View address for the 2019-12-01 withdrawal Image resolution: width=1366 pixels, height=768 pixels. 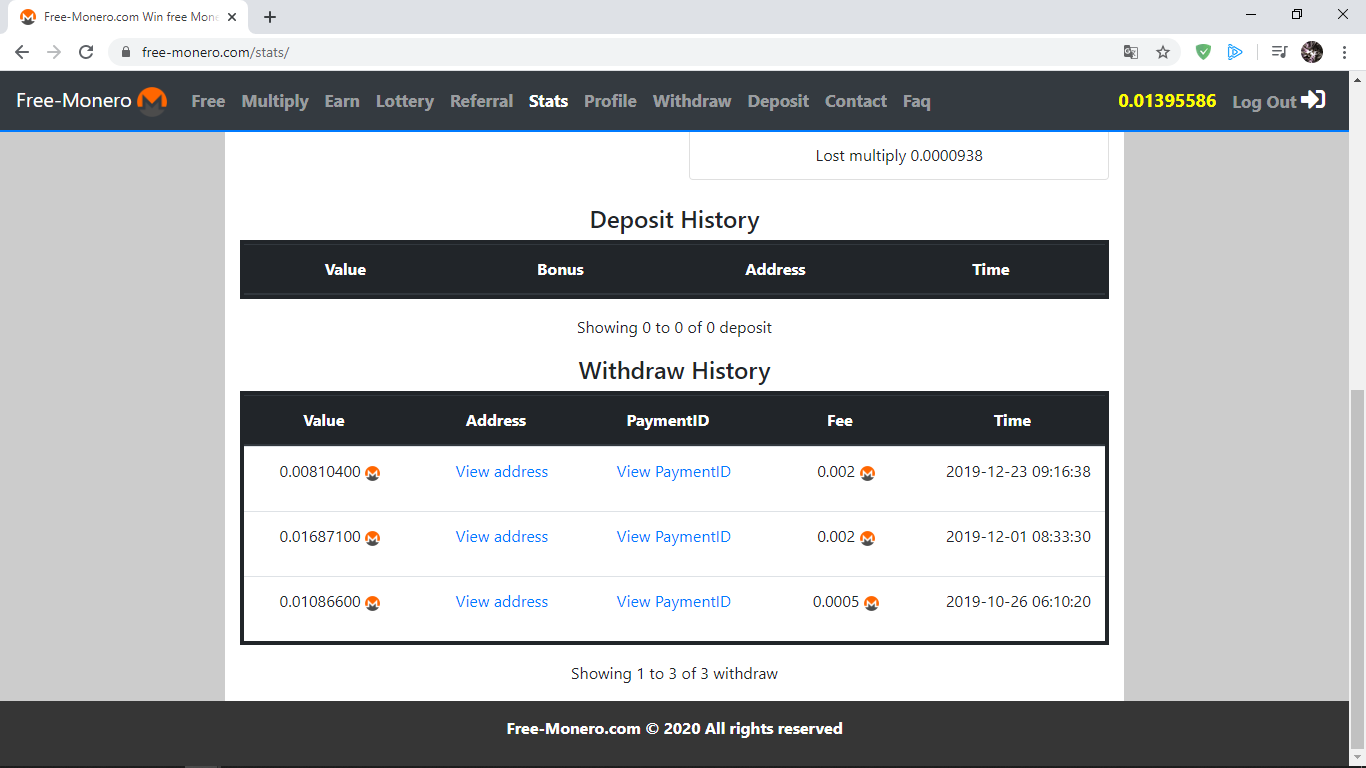pyautogui.click(x=502, y=537)
